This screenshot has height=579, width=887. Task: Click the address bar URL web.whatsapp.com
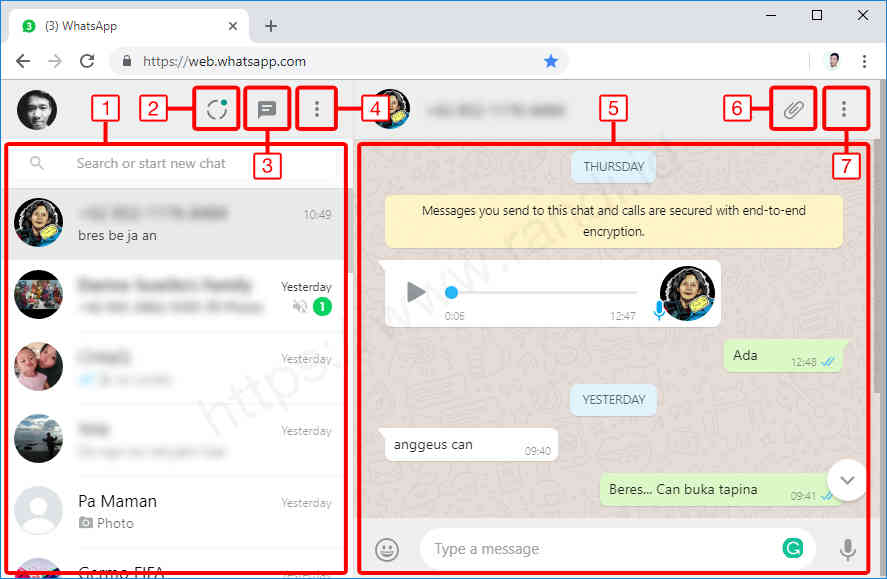click(x=225, y=61)
